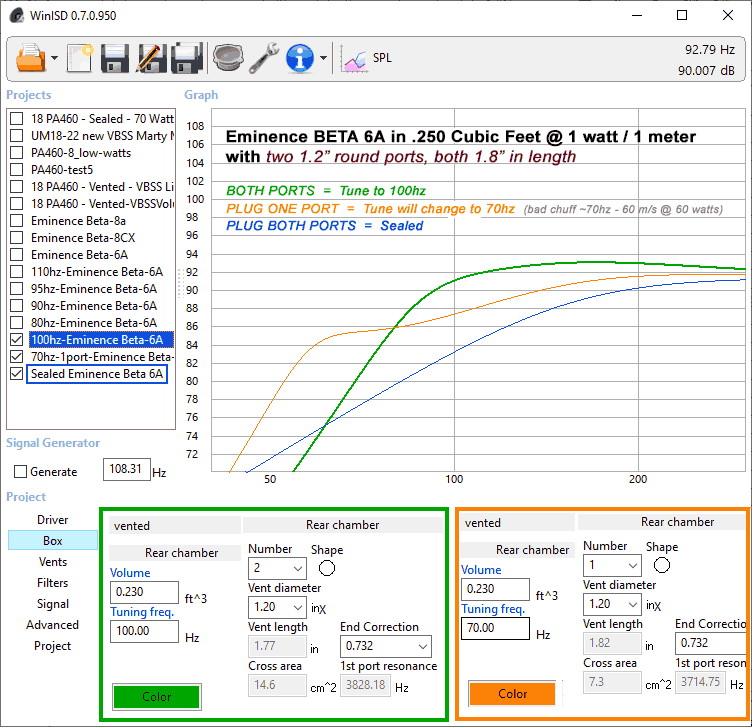This screenshot has height=727, width=752.
Task: Select the Box tab
Action: [53, 540]
